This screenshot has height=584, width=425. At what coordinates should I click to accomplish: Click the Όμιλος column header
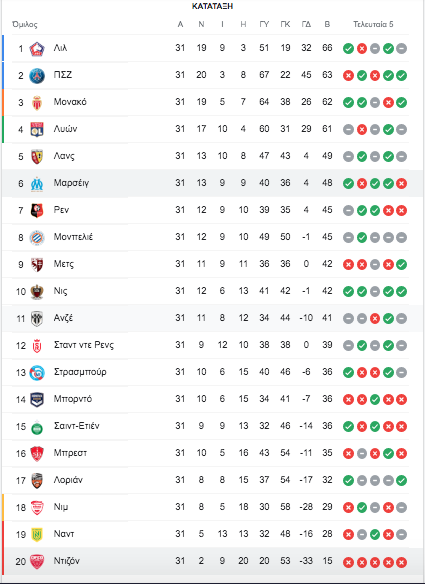[25, 25]
